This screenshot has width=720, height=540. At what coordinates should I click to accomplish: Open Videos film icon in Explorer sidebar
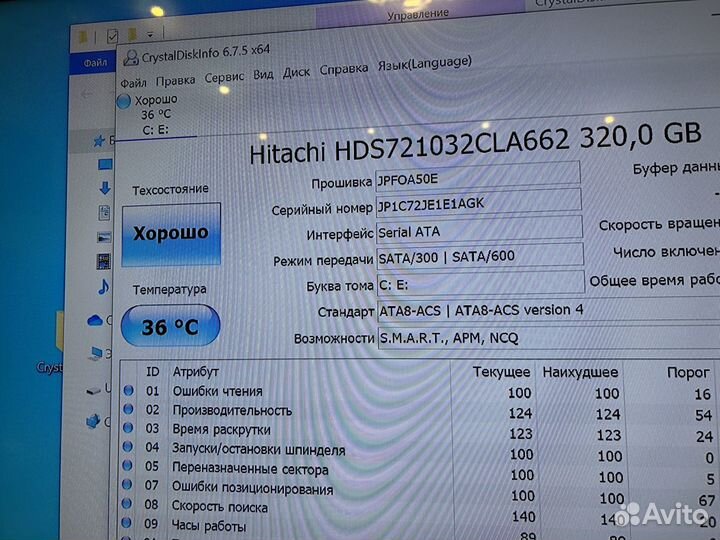click(104, 261)
